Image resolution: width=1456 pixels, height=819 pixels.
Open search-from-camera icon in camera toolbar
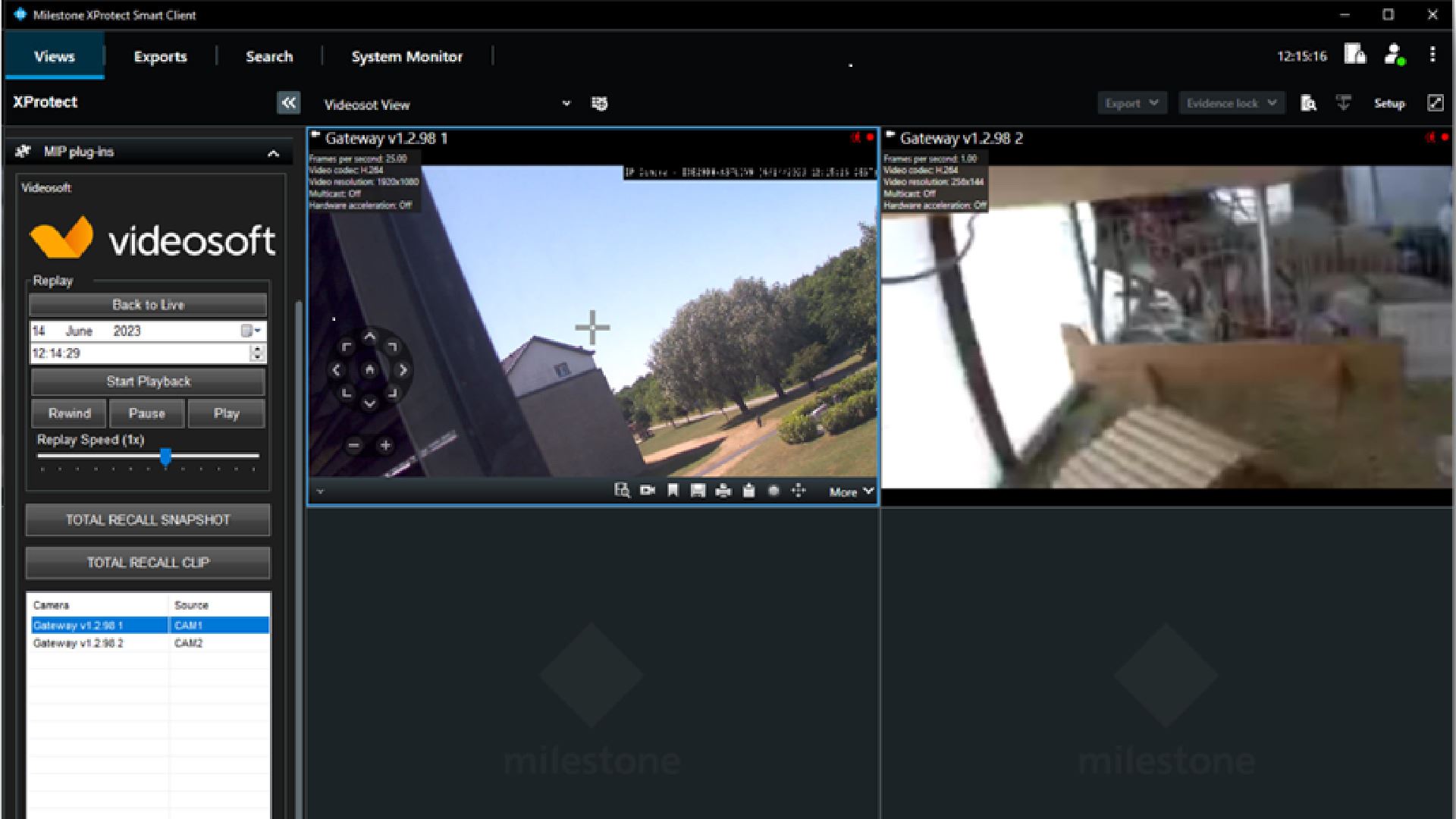[x=622, y=491]
